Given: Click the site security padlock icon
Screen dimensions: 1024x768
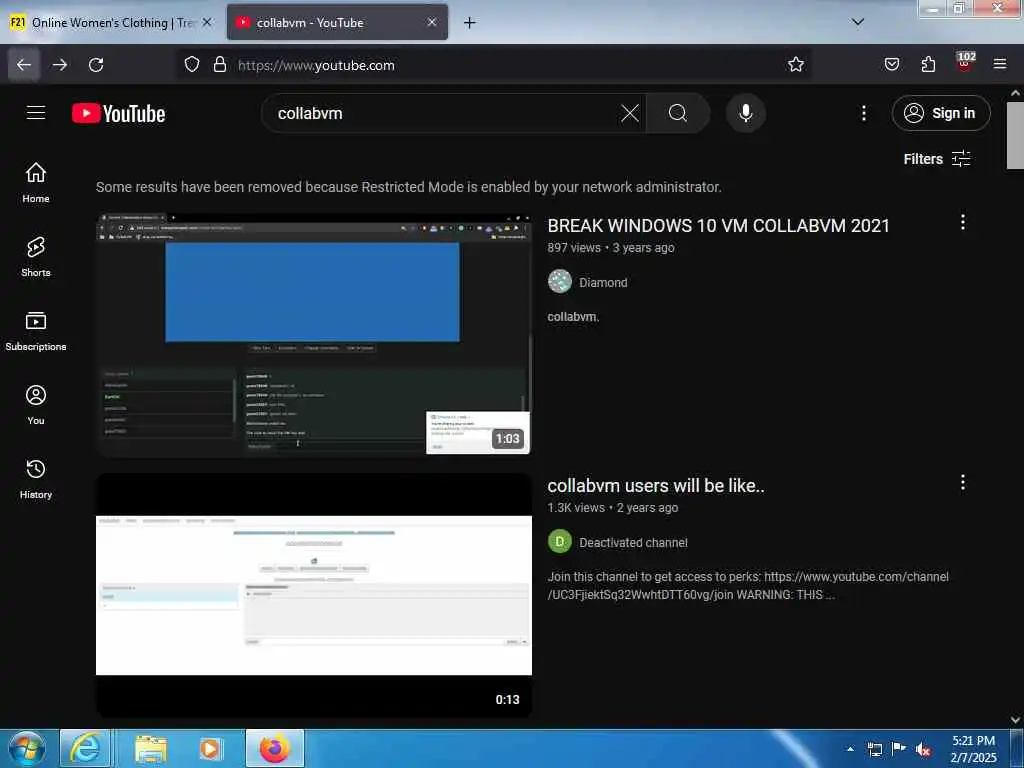Looking at the screenshot, I should (x=220, y=65).
